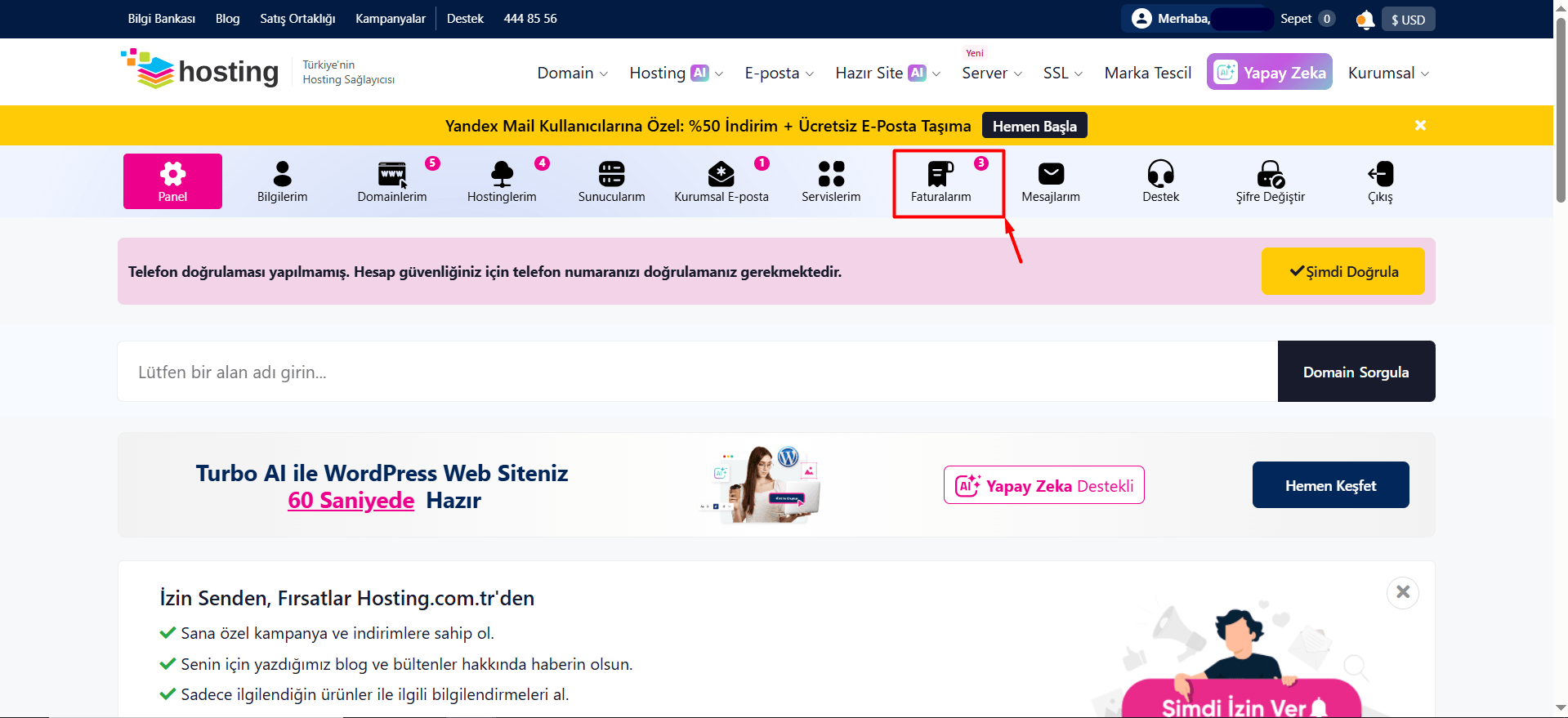Click the hosting logo
Image resolution: width=1568 pixels, height=718 pixels.
[x=200, y=69]
